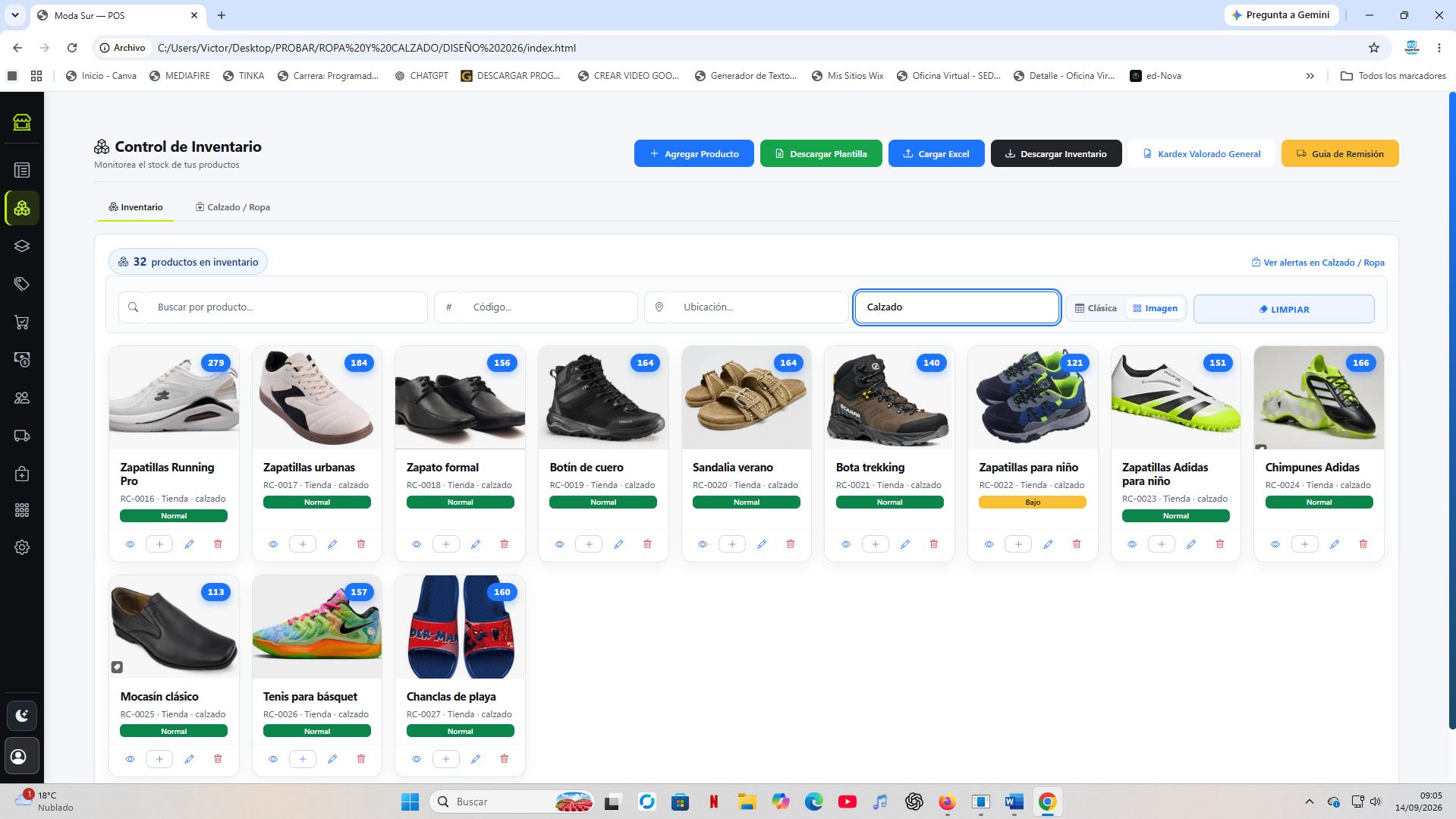The image size is (1456, 819).
Task: Select the Inventario tab
Action: click(x=136, y=207)
